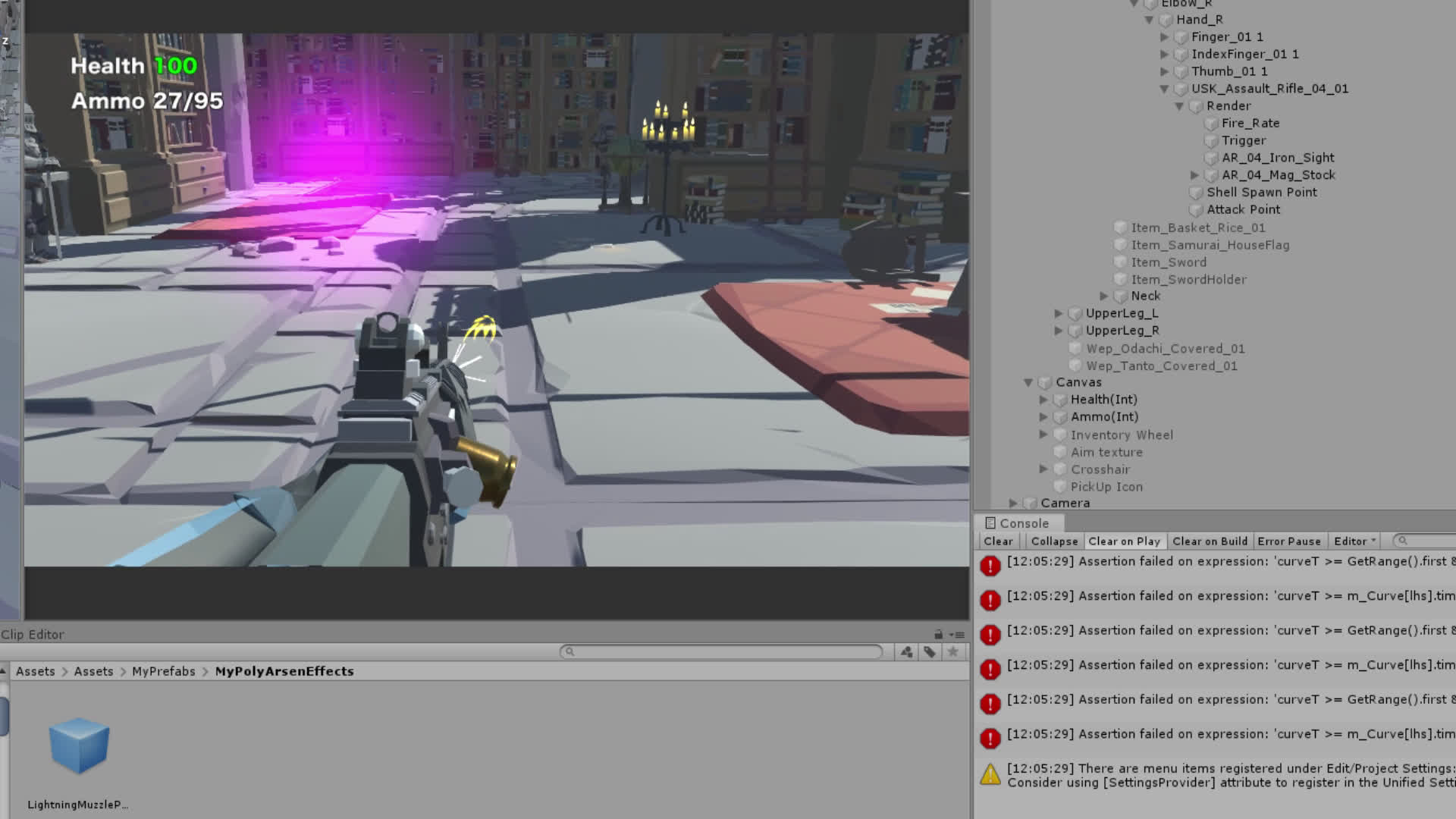Open the project panel options menu icon
The image size is (1456, 819).
pos(959,635)
